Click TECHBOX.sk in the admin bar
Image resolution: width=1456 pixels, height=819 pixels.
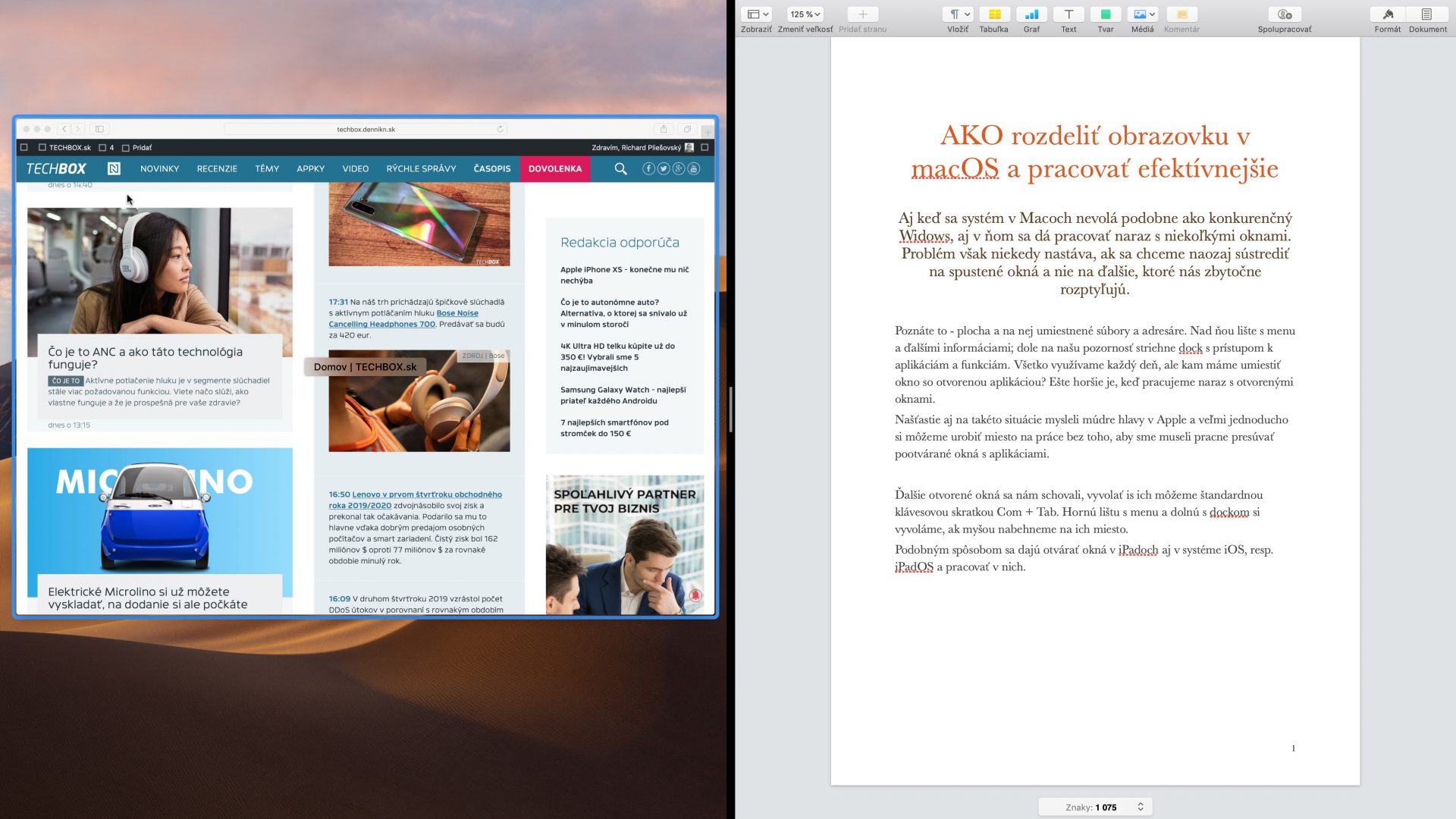[64, 148]
